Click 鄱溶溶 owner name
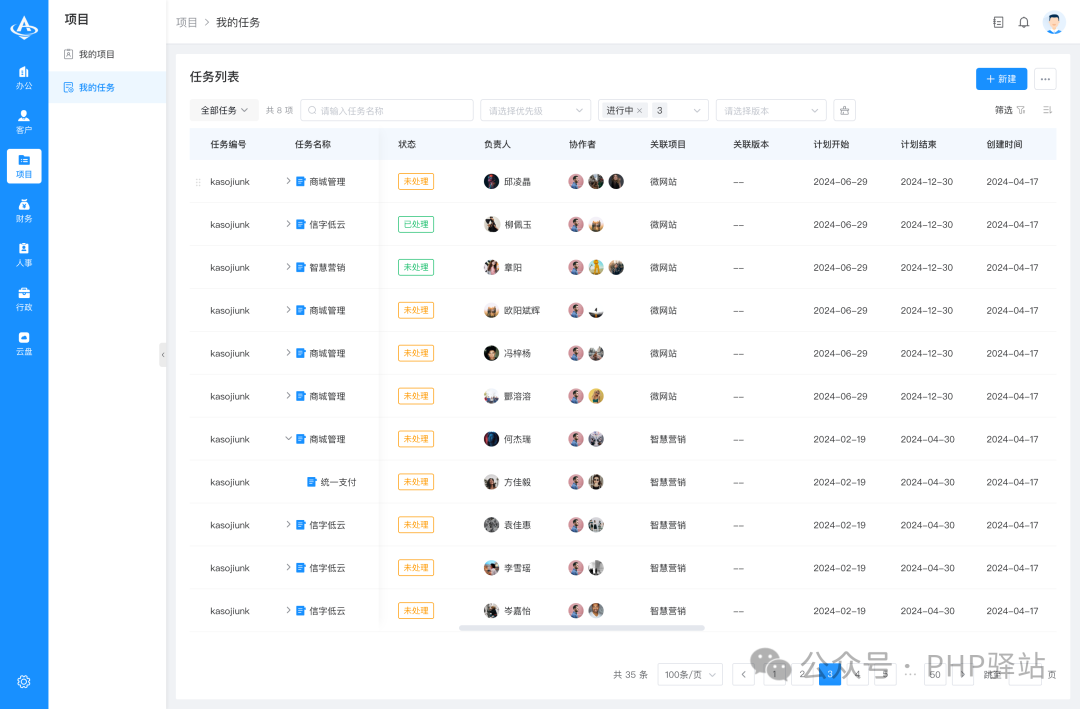The image size is (1080, 709). [x=517, y=396]
